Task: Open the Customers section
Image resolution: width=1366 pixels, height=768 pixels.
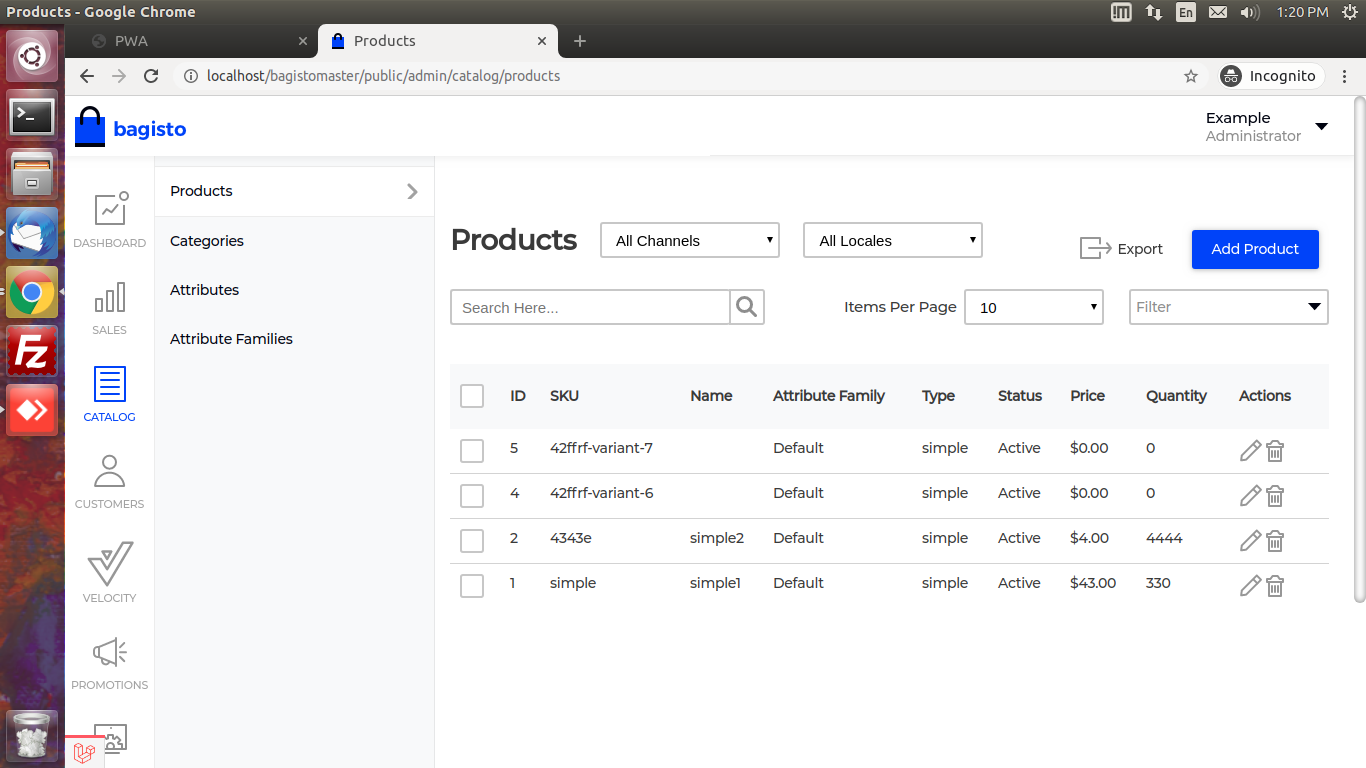Action: [x=109, y=480]
